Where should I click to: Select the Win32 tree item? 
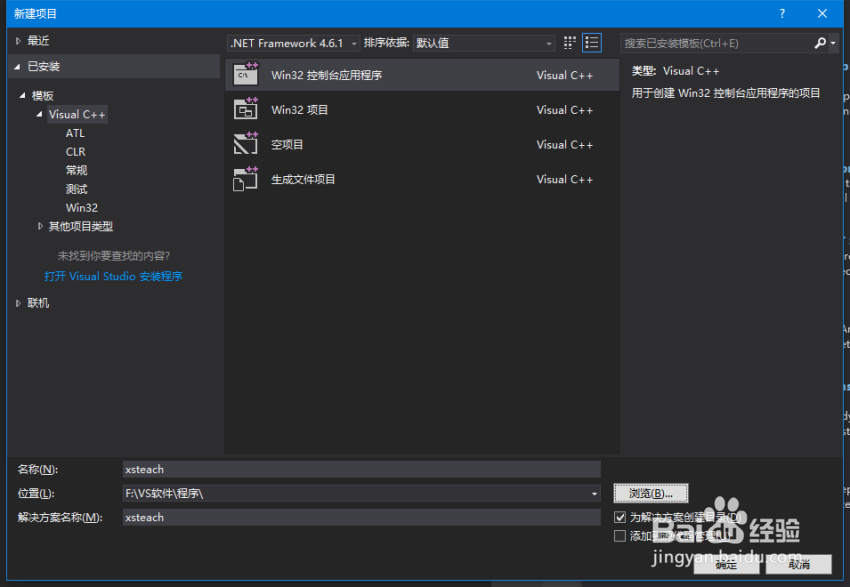click(81, 208)
